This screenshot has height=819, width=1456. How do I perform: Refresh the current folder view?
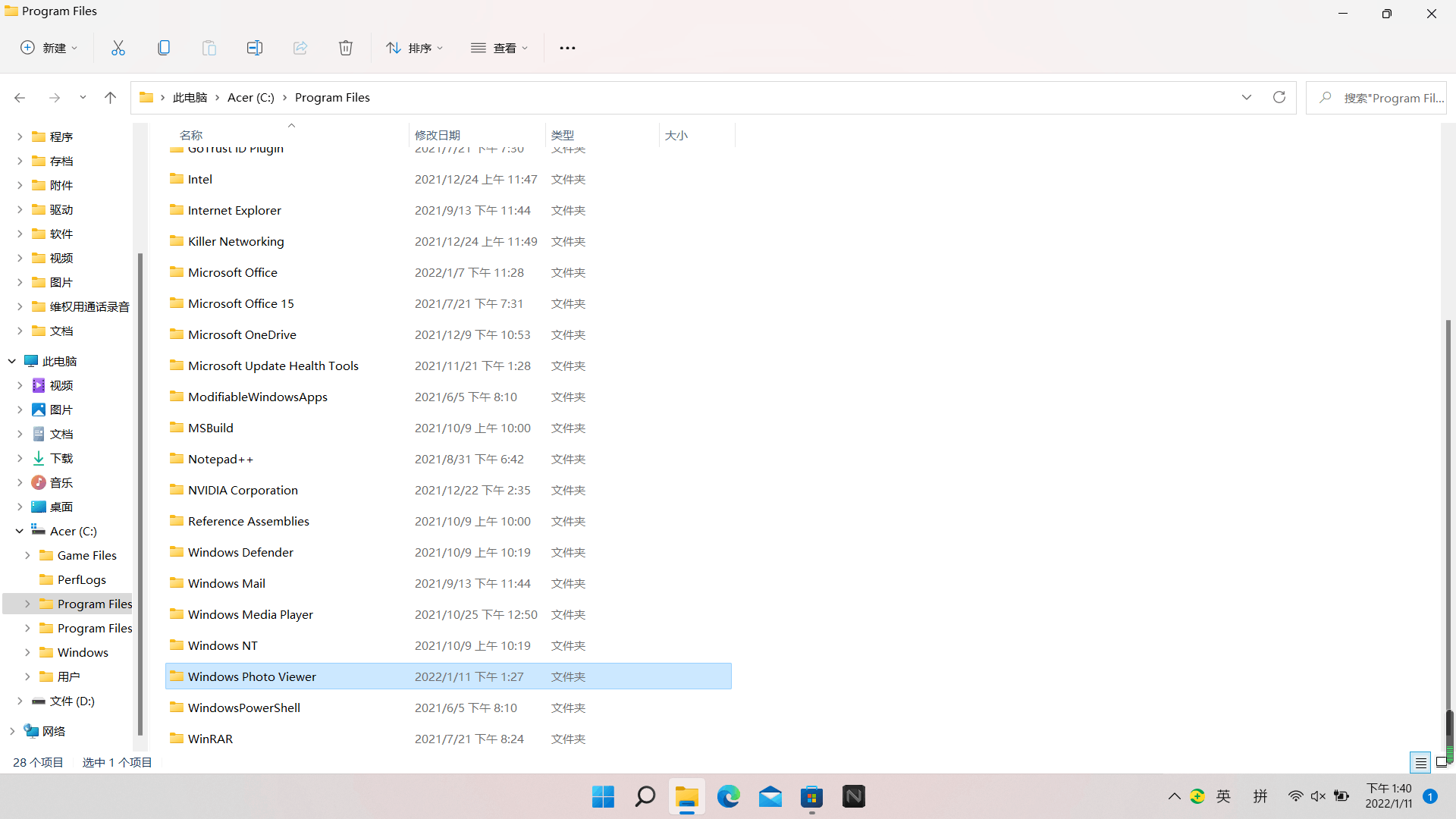1279,97
